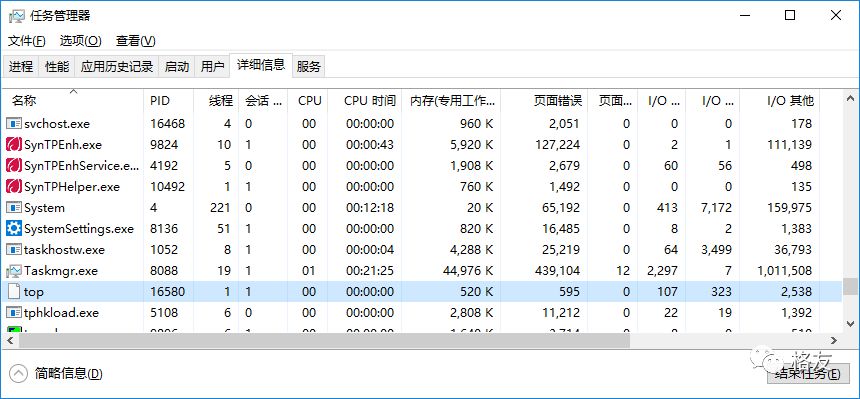The height and width of the screenshot is (399, 860).
Task: Click the SynTPEnhService.exe icon
Action: (13, 166)
